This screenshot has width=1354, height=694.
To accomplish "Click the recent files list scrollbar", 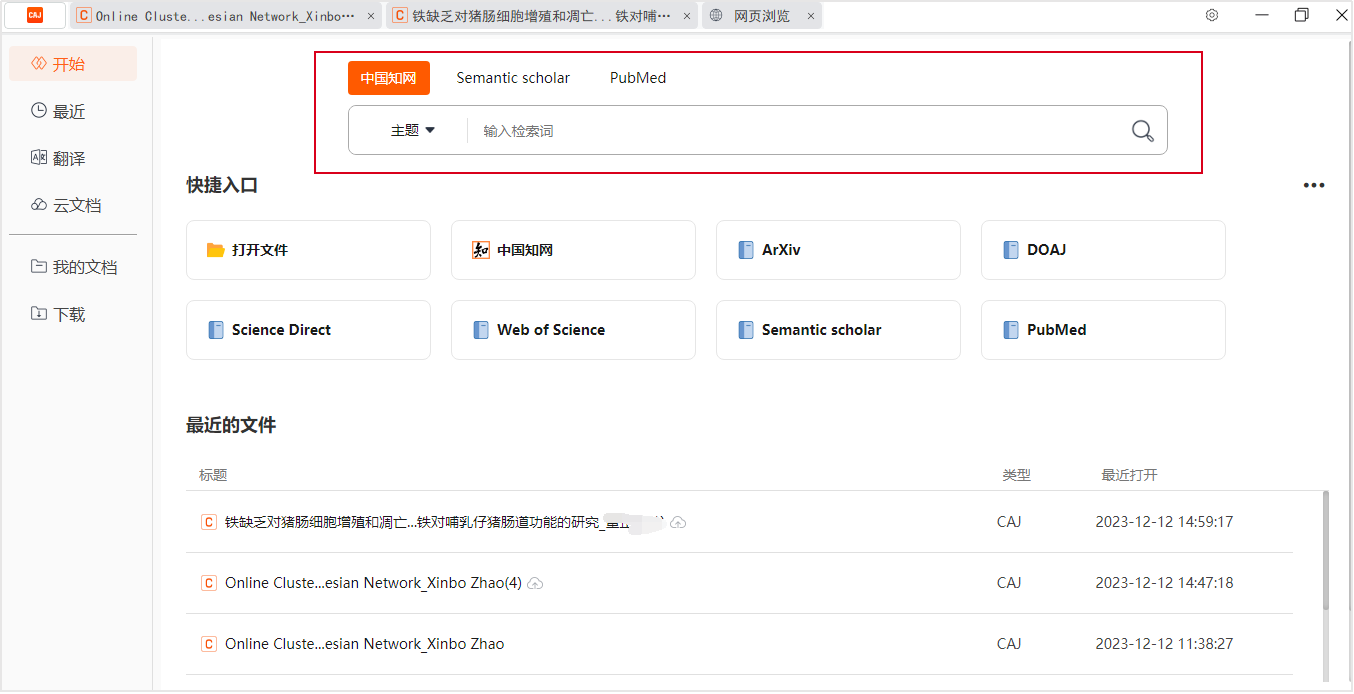I will pos(1326,550).
